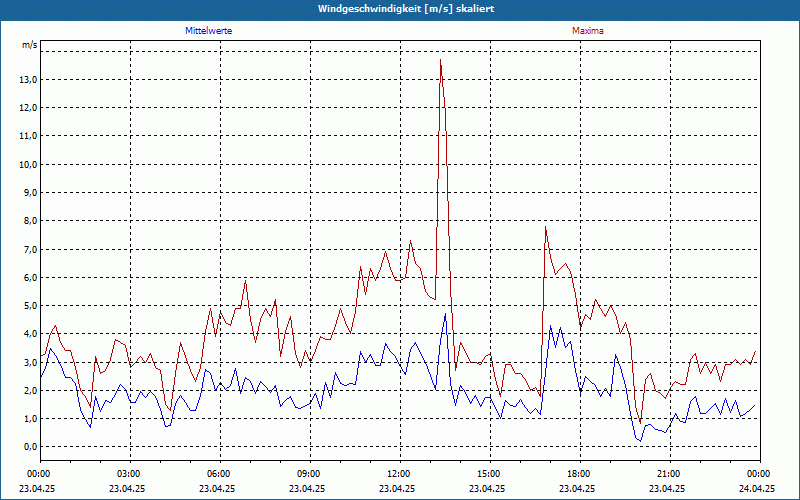
Task: Click the 12:00 time axis label
Action: 399,474
